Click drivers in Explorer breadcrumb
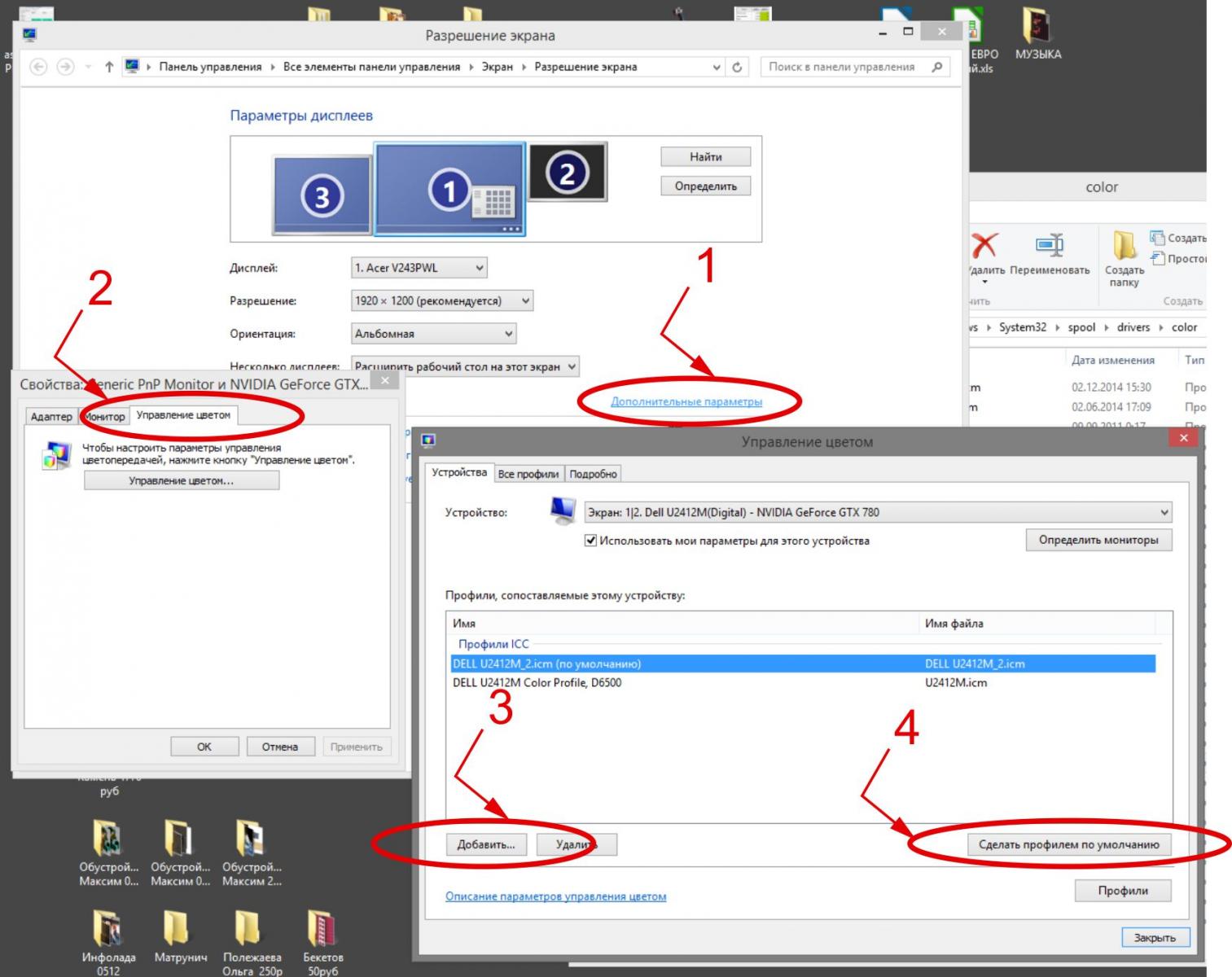 tap(1133, 327)
